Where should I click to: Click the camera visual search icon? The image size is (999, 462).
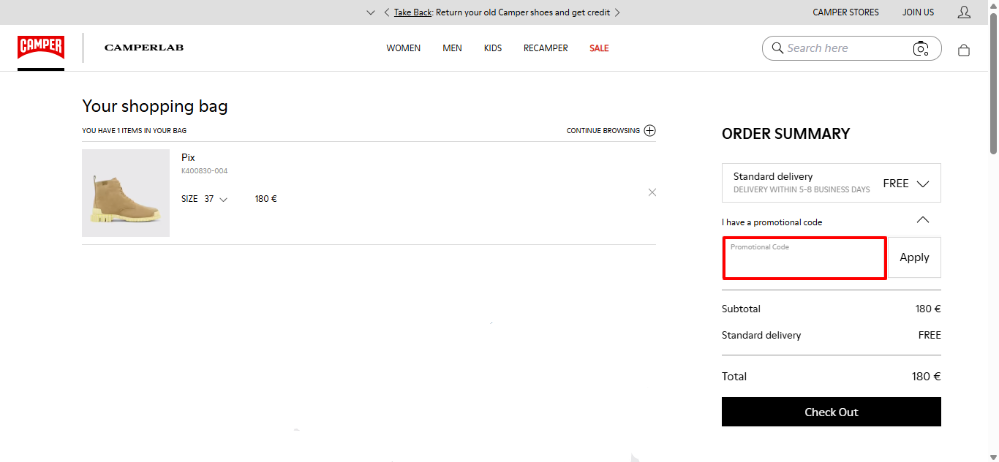[x=920, y=49]
